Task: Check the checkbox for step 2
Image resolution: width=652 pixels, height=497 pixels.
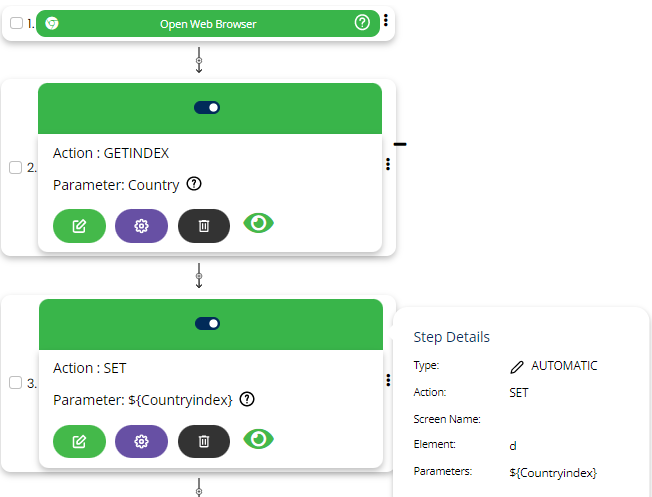Action: [x=16, y=167]
